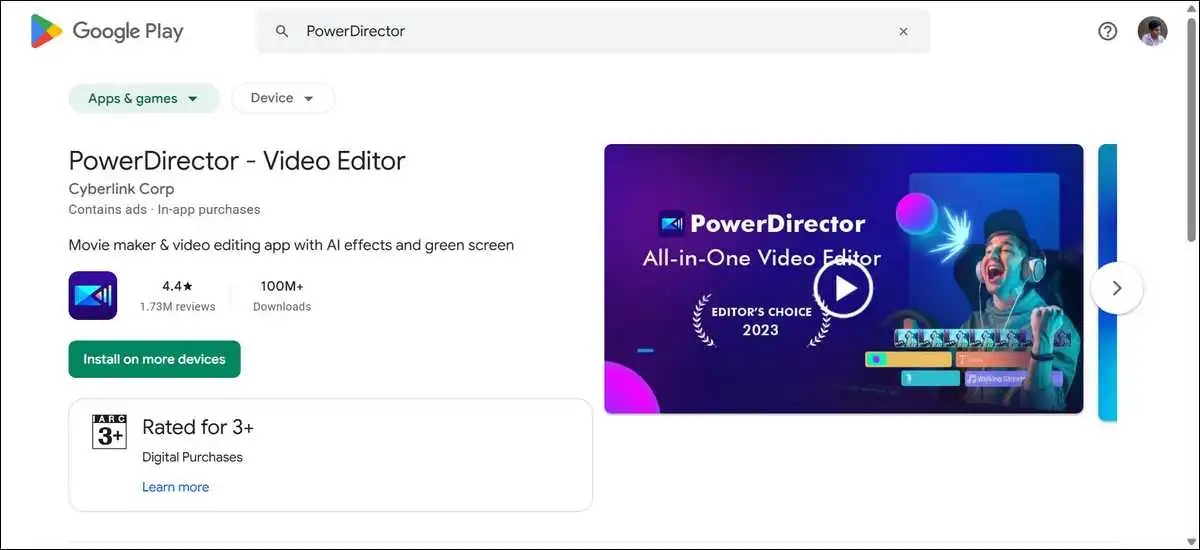This screenshot has width=1200, height=550.
Task: Click the Digital Purchases text
Action: click(192, 457)
